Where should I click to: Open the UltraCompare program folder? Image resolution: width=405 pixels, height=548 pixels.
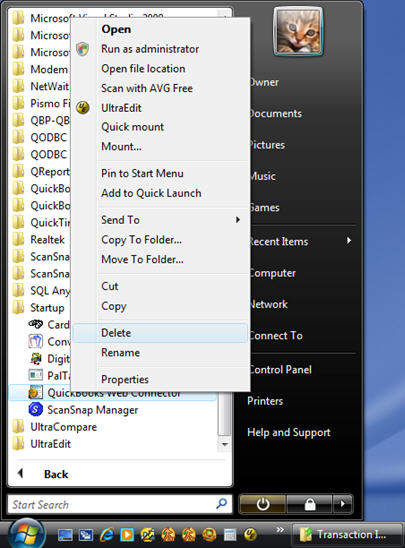tap(55, 427)
